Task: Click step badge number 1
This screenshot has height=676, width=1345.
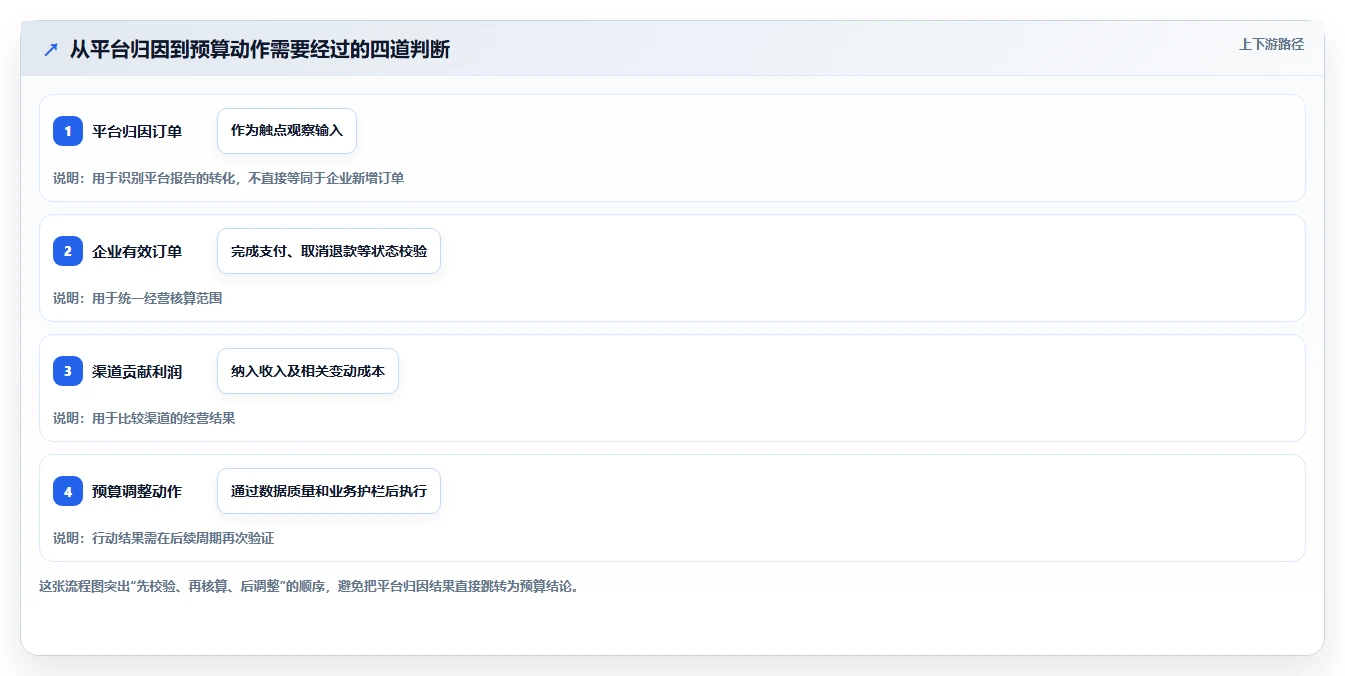Action: click(x=68, y=131)
